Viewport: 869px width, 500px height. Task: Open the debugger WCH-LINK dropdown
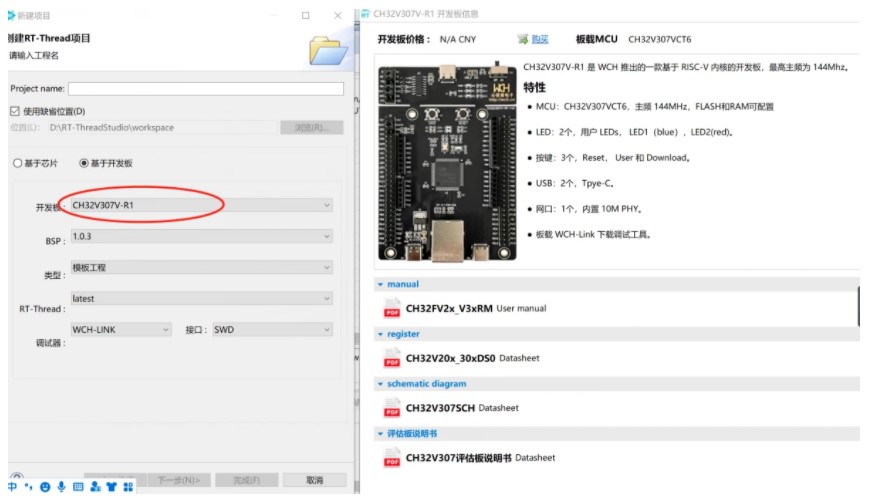click(121, 329)
